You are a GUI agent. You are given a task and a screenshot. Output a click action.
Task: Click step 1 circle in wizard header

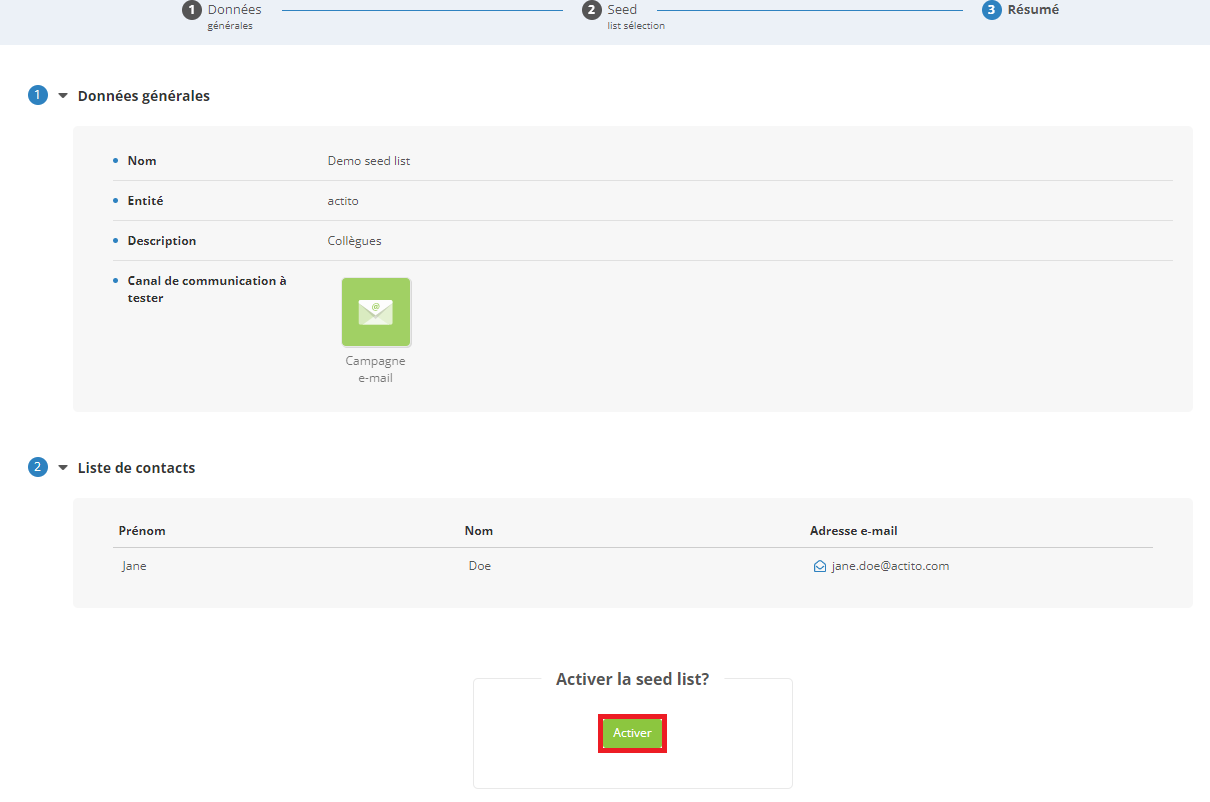(x=191, y=10)
